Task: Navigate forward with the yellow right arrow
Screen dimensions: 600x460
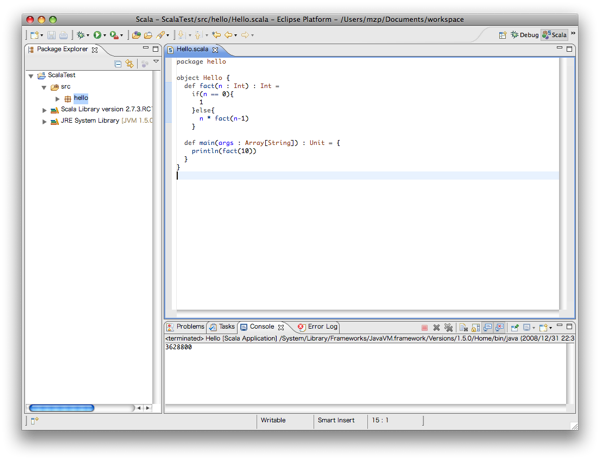Action: pyautogui.click(x=245, y=35)
